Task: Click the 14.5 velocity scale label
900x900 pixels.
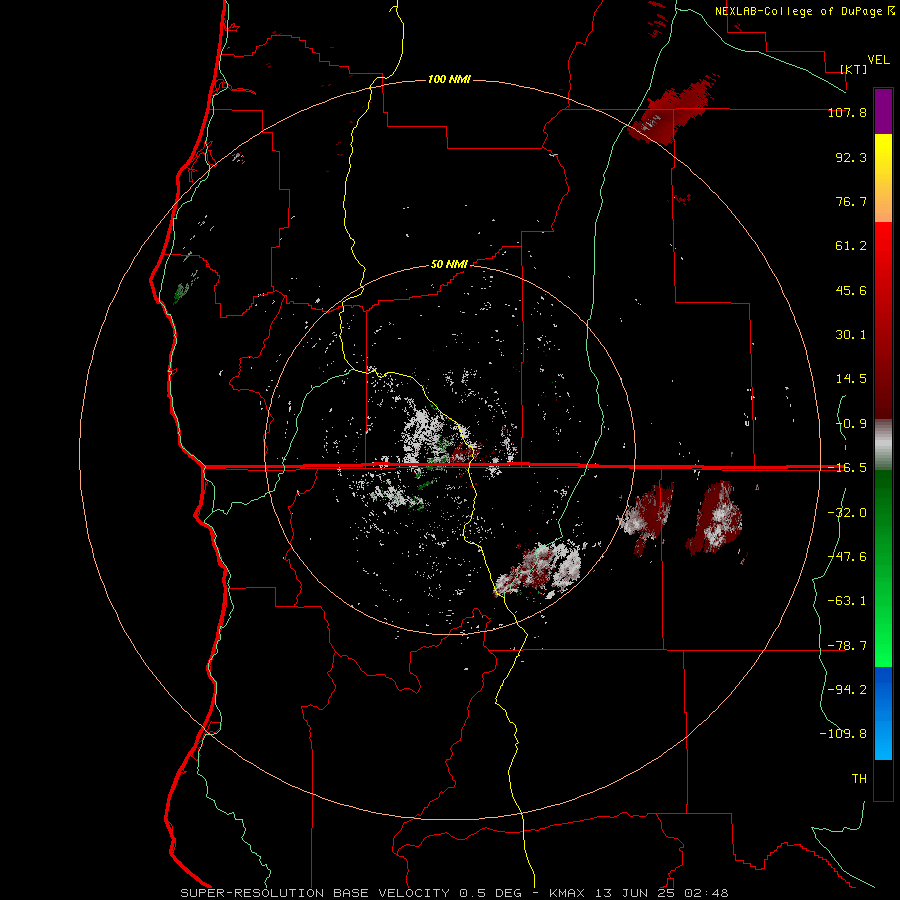Action: [851, 379]
